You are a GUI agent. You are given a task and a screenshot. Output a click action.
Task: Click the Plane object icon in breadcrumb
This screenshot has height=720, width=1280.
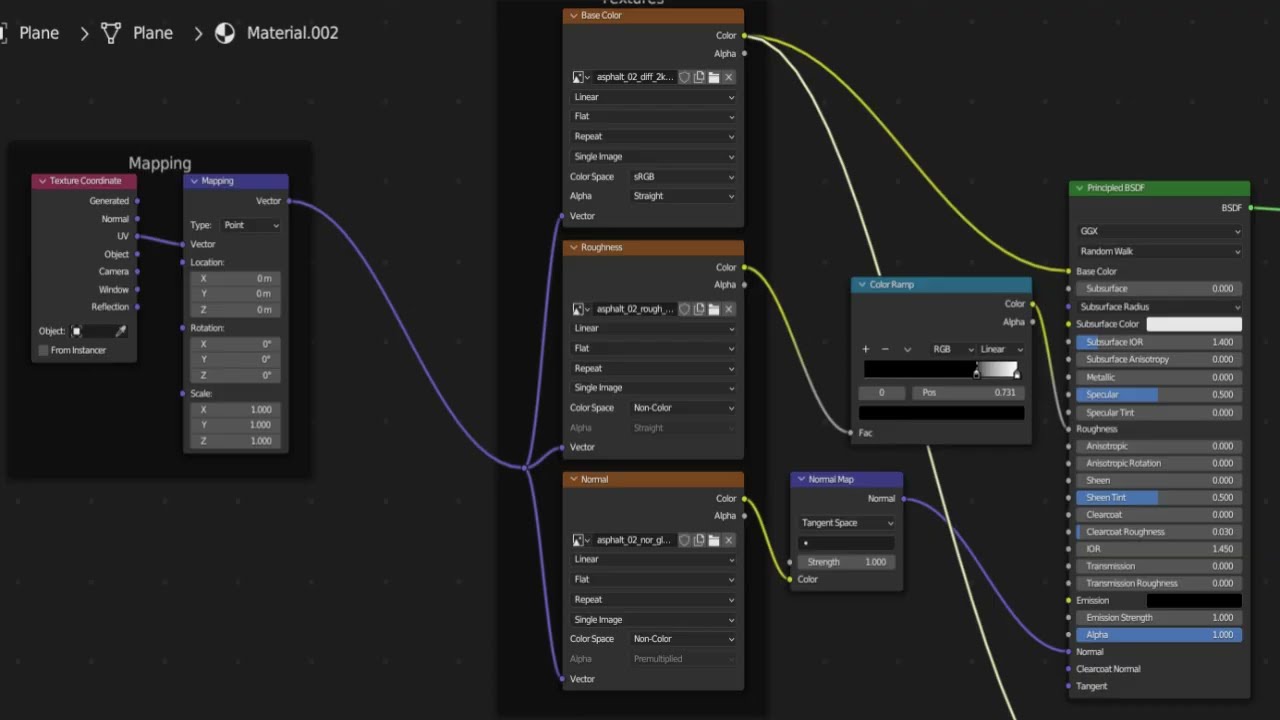click(3, 33)
